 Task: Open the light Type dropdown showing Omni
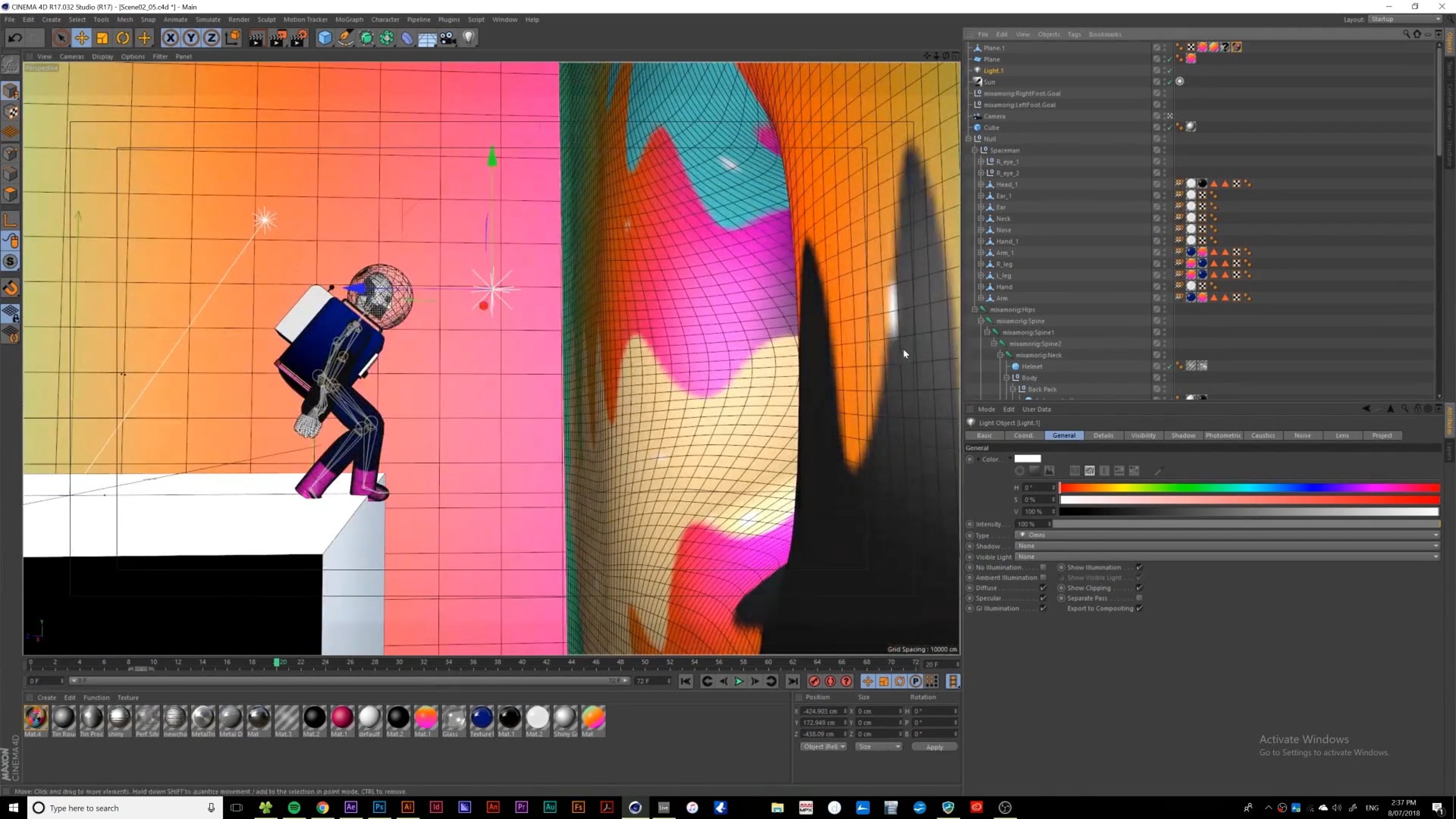[x=1227, y=535]
